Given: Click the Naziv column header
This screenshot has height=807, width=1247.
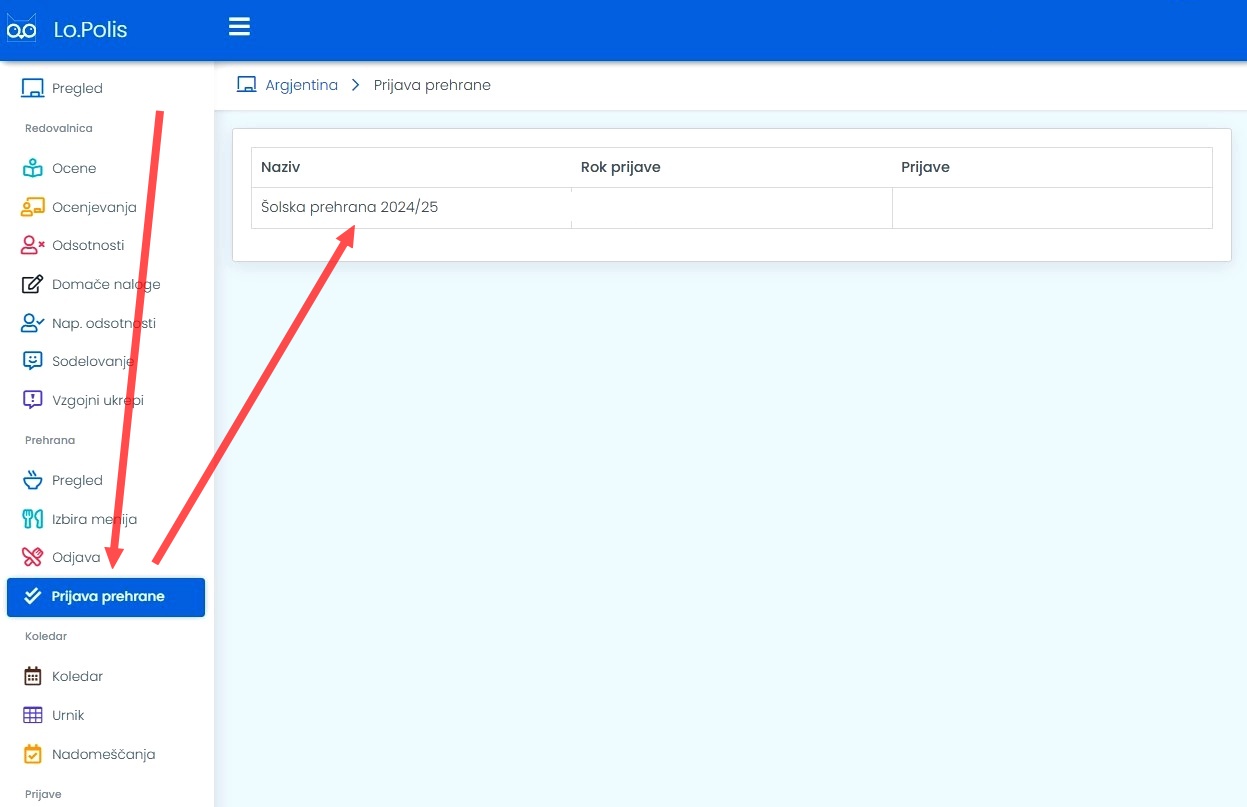Looking at the screenshot, I should tap(280, 167).
